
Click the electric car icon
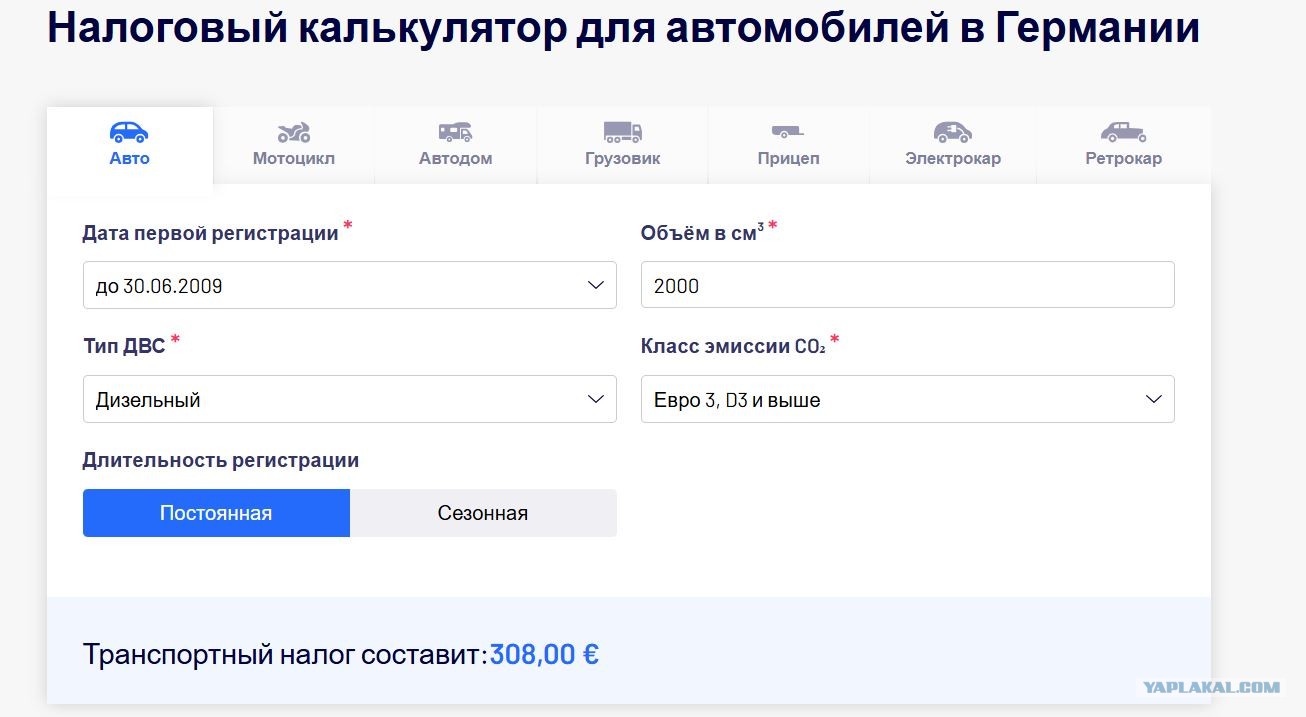953,132
